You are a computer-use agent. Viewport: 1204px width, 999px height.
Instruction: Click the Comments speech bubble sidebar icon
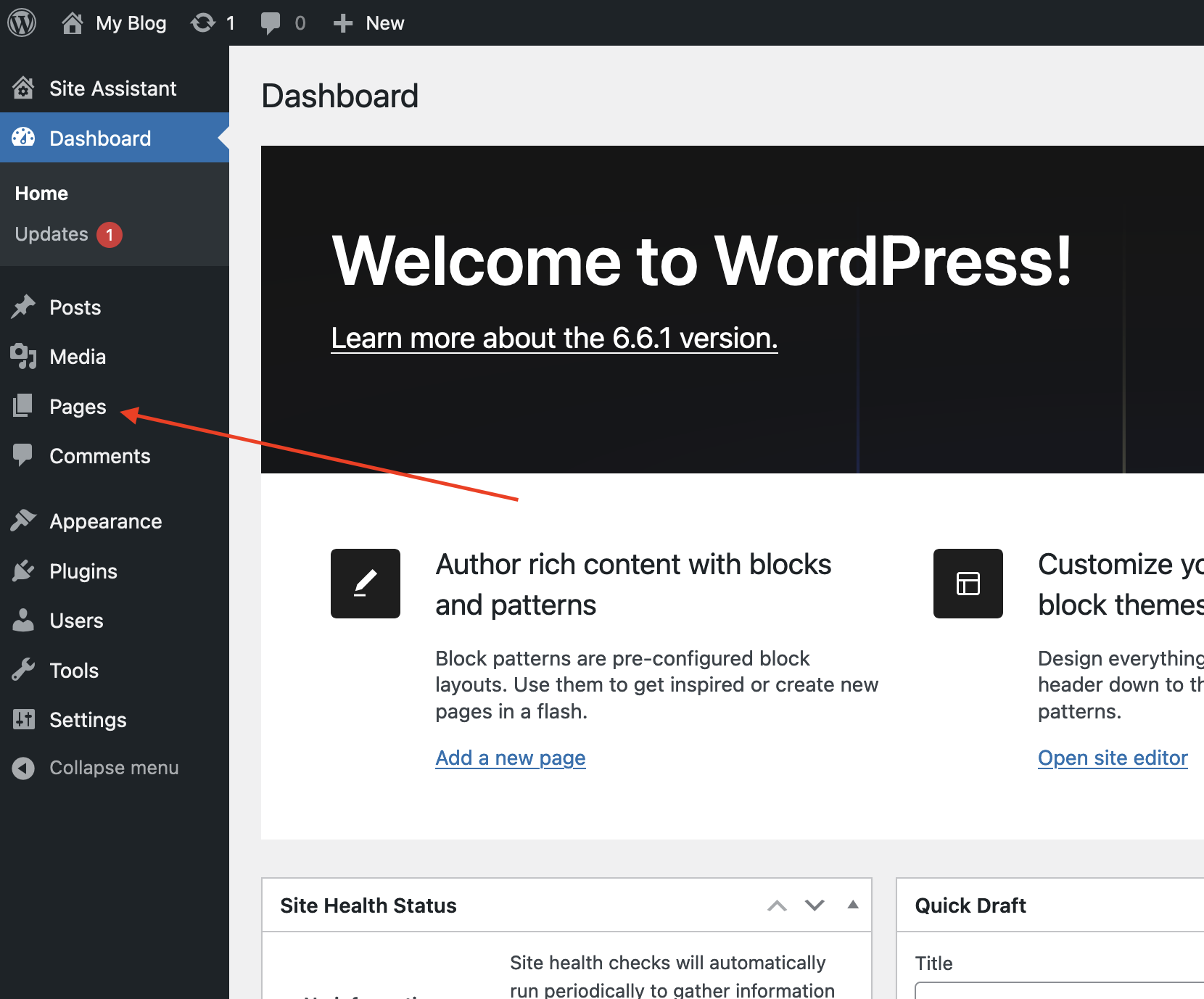[23, 455]
